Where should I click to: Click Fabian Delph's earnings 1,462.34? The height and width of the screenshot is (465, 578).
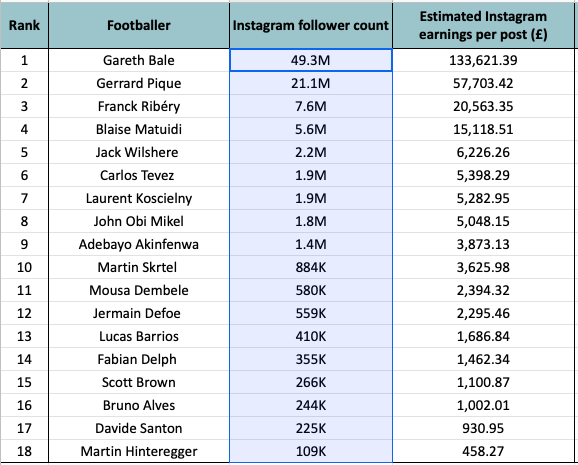coord(483,359)
